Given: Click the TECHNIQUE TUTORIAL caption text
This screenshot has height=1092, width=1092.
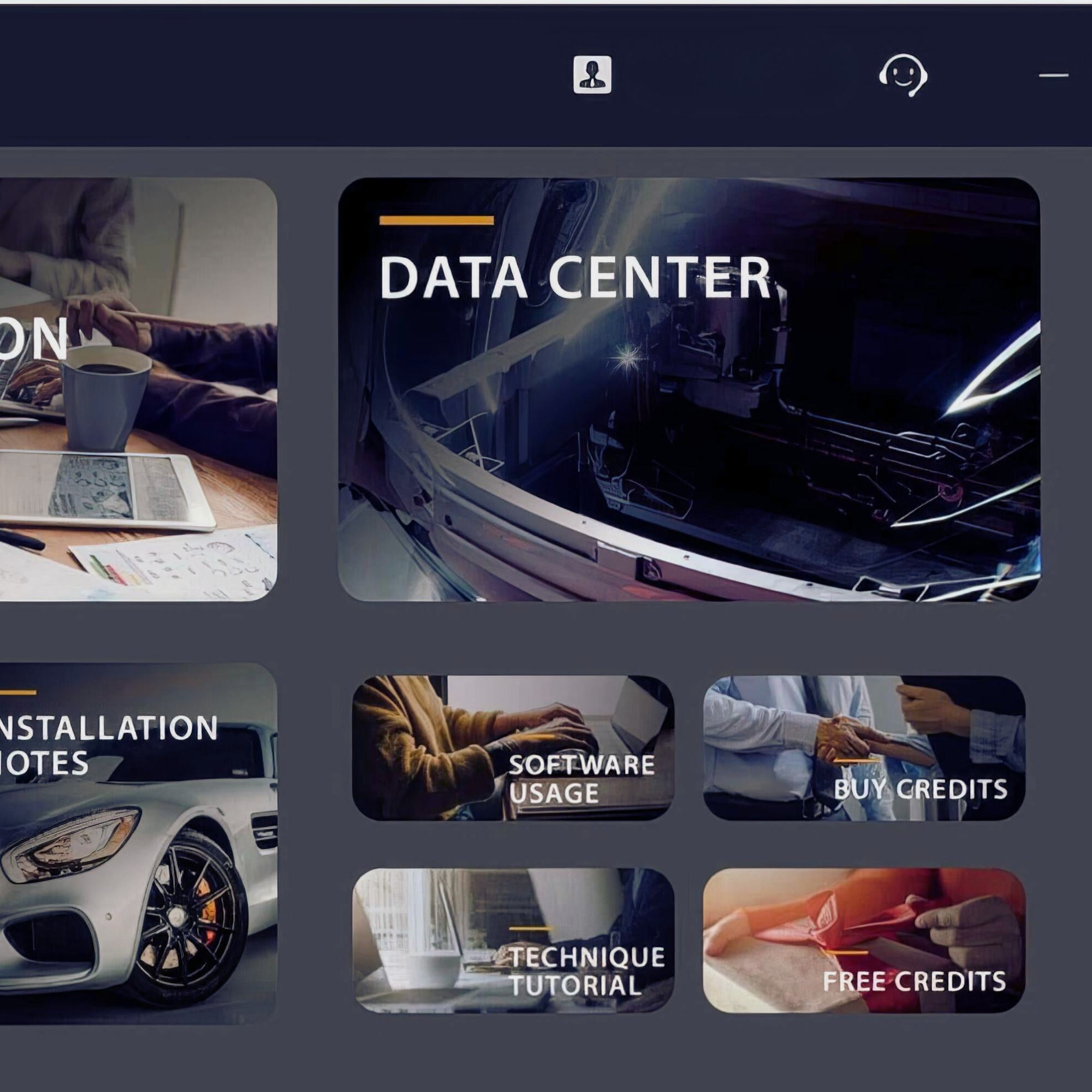Looking at the screenshot, I should click(x=586, y=971).
